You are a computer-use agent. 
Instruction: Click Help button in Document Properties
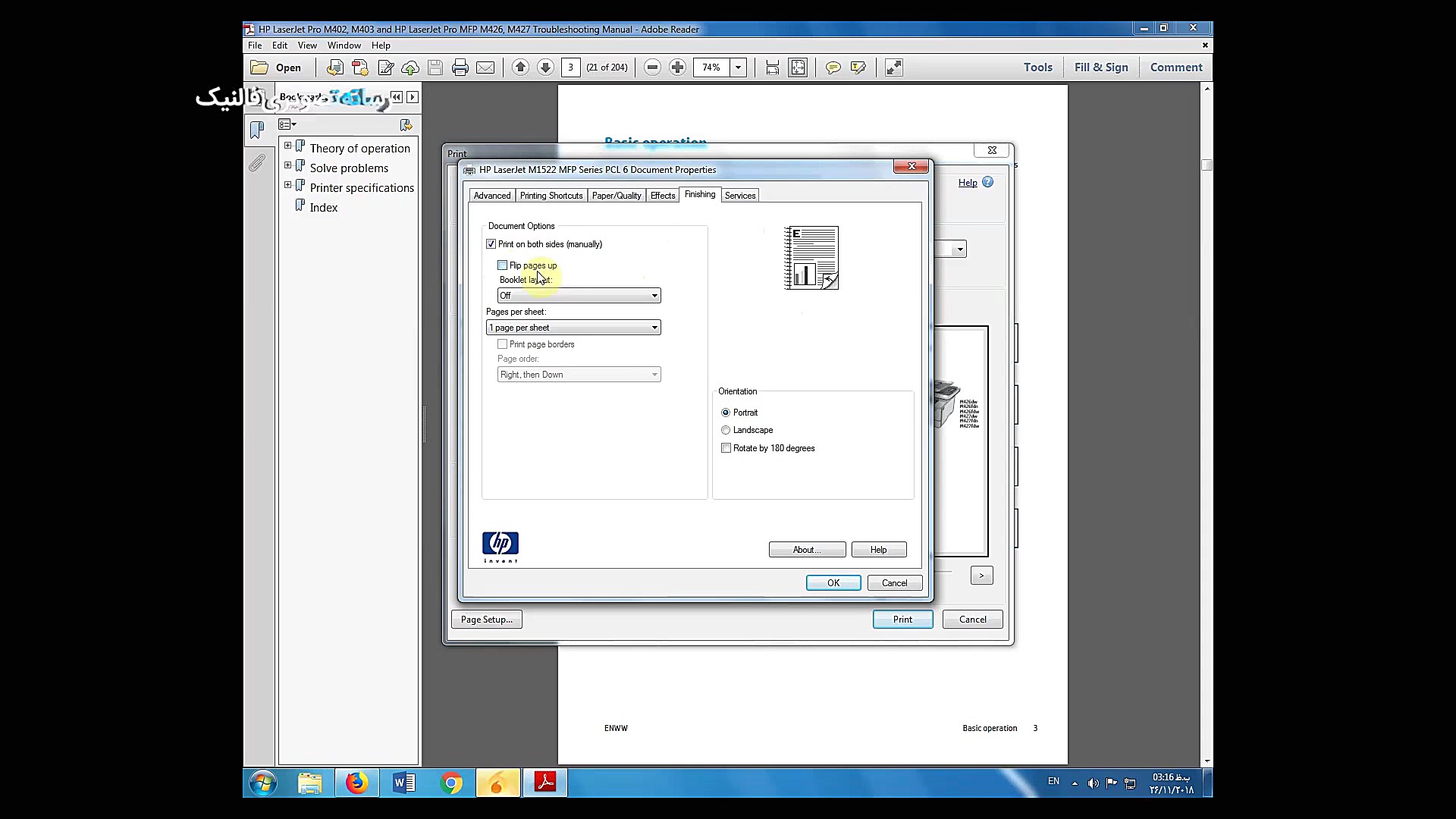coord(879,550)
